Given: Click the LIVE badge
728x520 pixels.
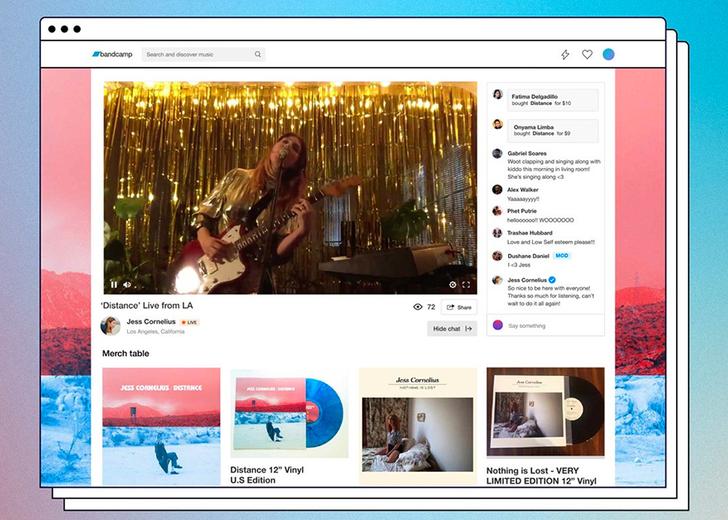Looking at the screenshot, I should pos(189,322).
